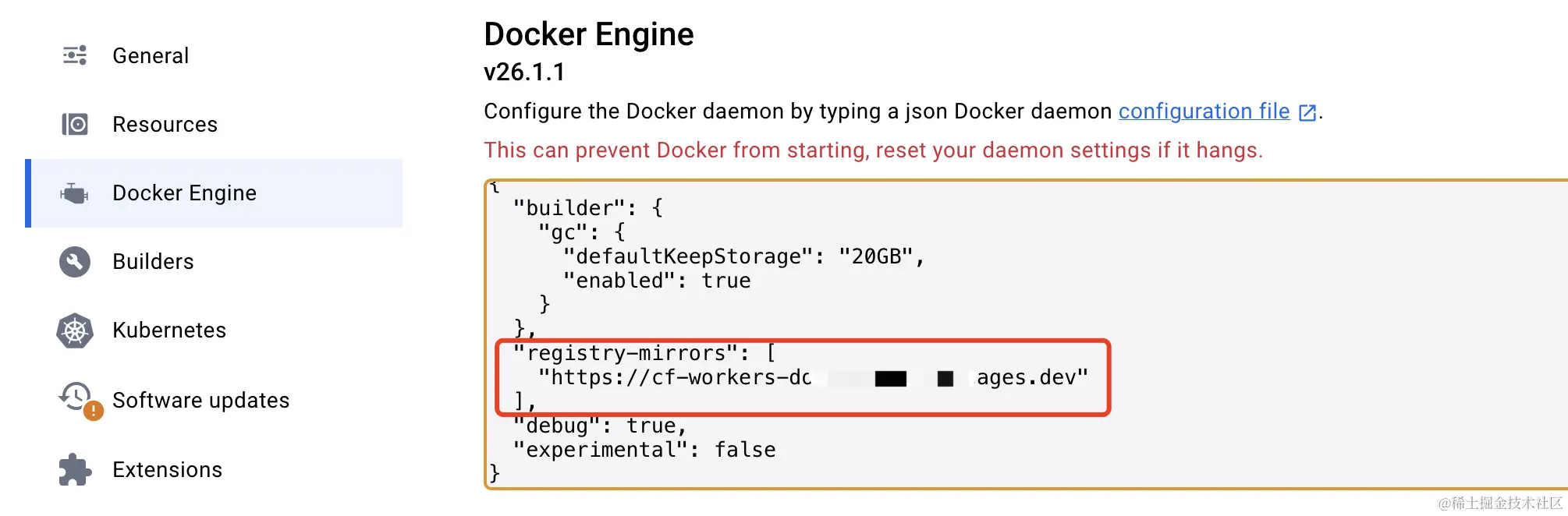
Task: Click the Kubernetes helm wheel icon
Action: point(75,331)
